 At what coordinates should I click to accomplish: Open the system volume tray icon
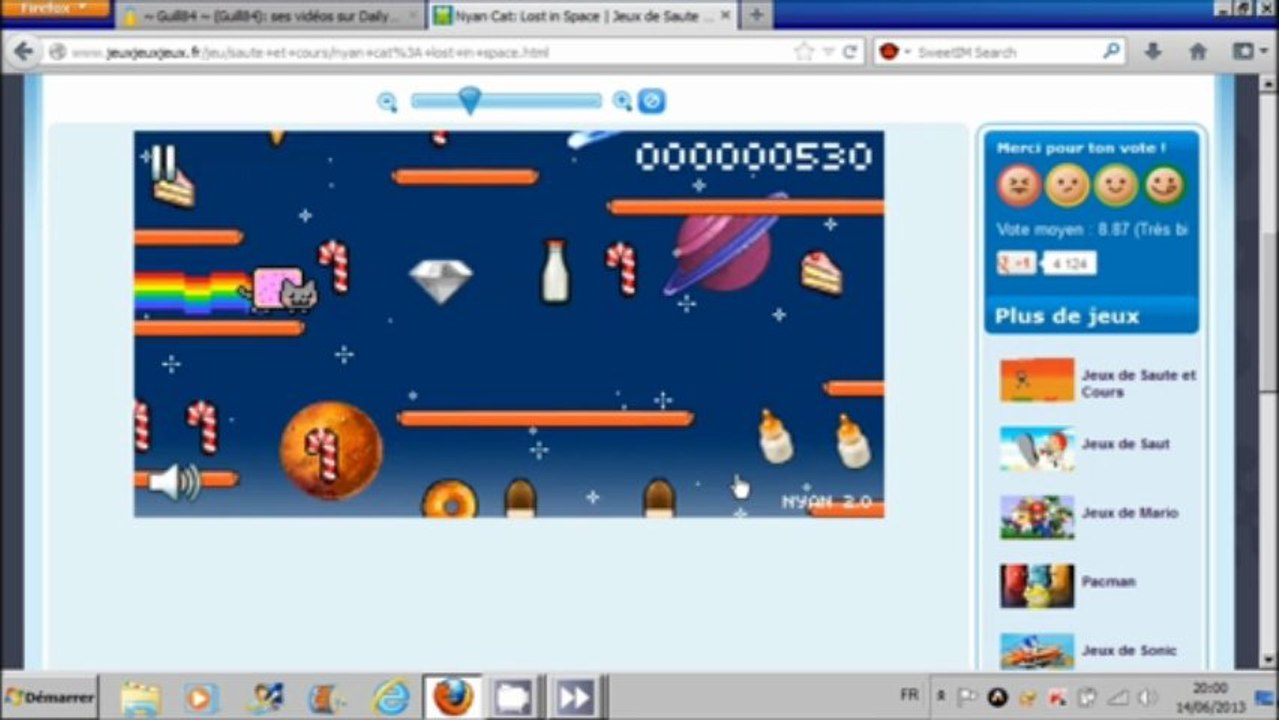pos(1147,697)
